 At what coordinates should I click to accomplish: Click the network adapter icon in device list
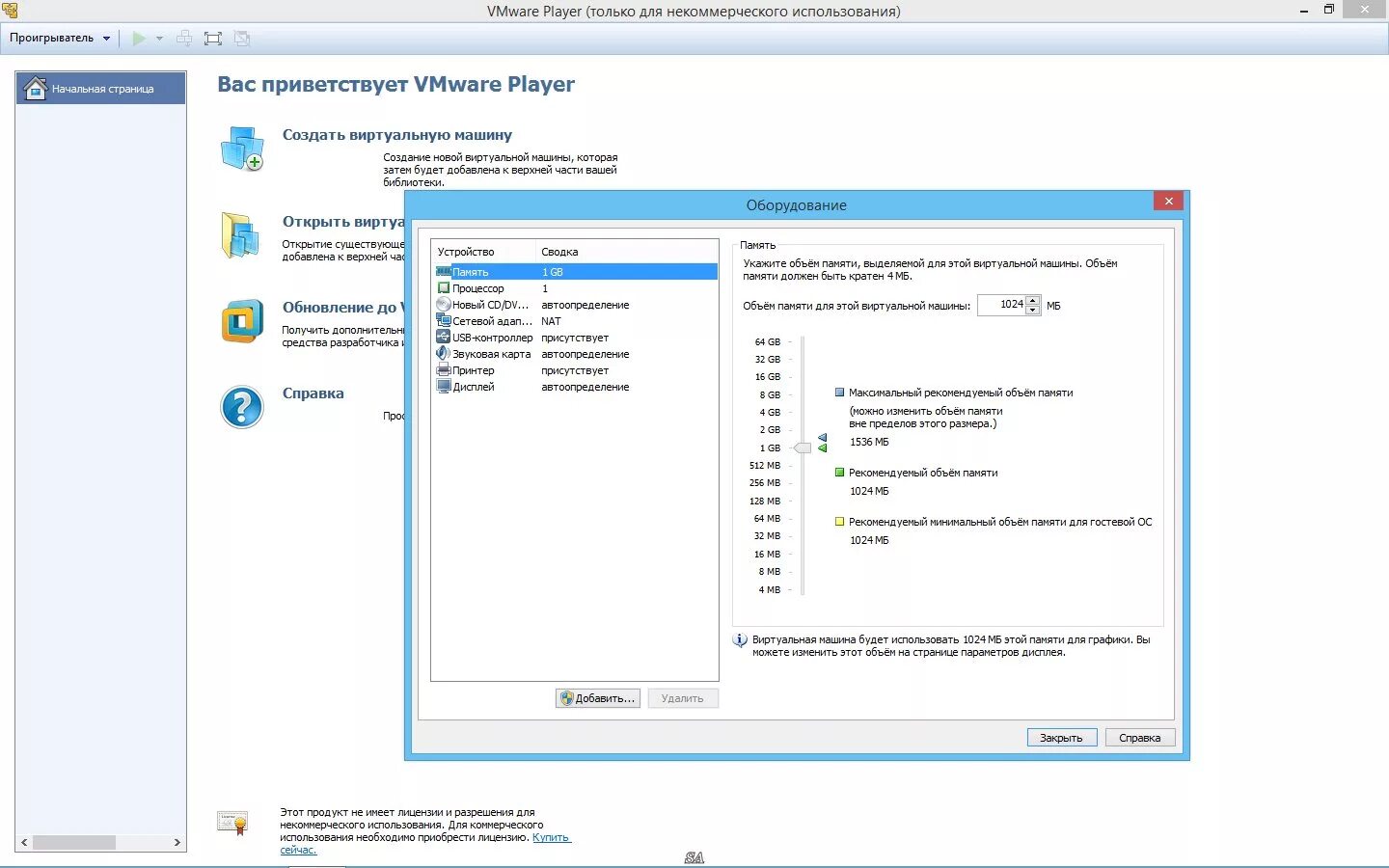pyautogui.click(x=444, y=321)
